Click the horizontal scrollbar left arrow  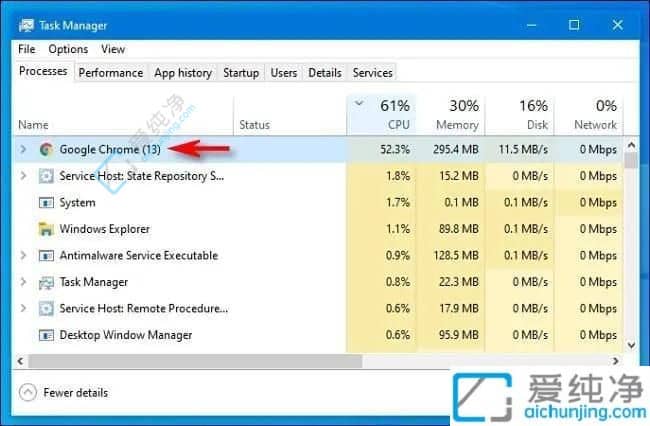point(20,361)
